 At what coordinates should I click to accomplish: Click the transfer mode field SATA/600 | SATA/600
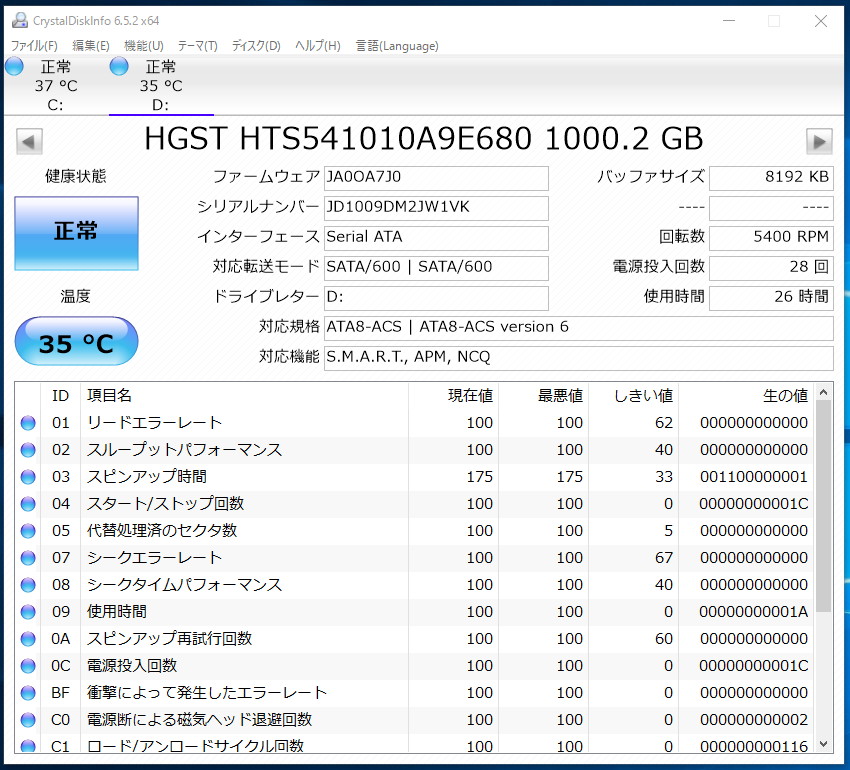436,268
